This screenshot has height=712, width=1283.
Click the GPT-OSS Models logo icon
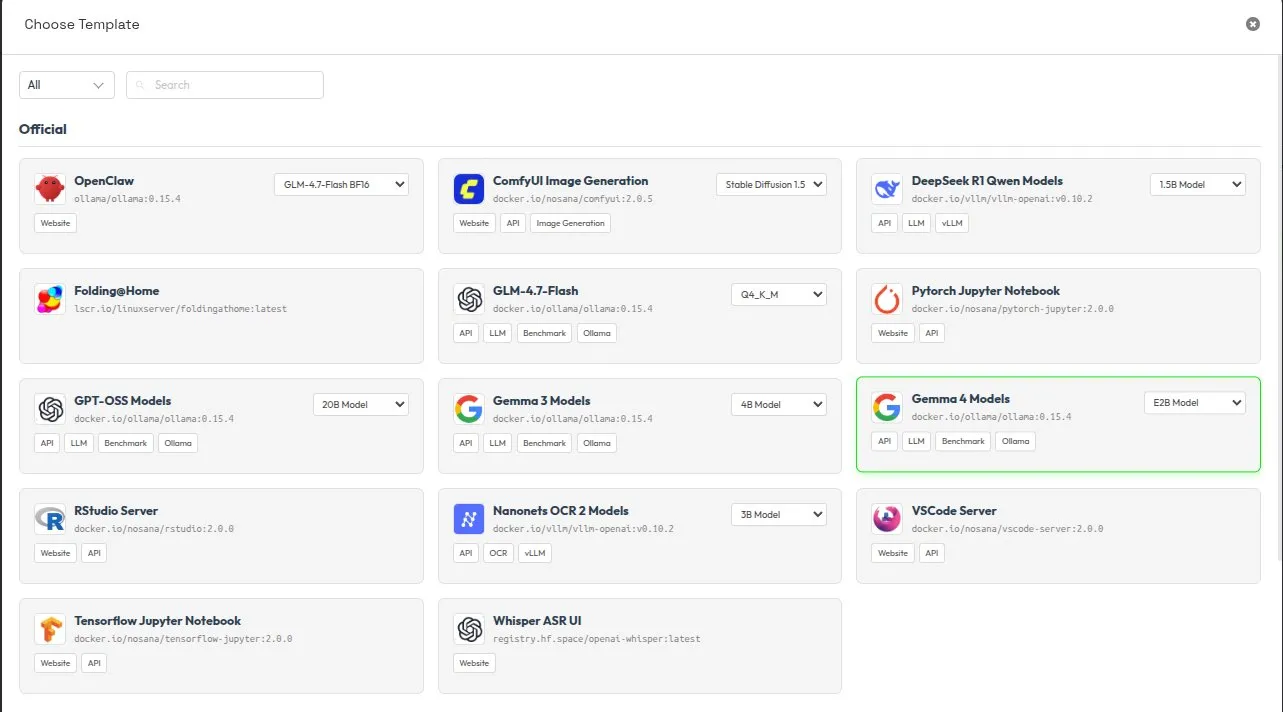[x=50, y=409]
